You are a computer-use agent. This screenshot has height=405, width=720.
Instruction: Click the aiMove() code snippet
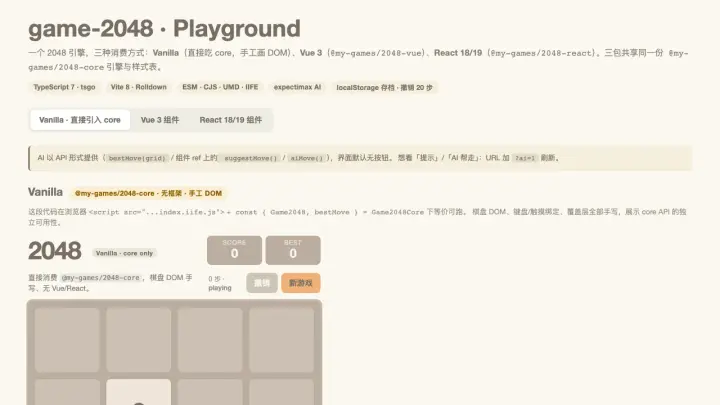point(306,158)
